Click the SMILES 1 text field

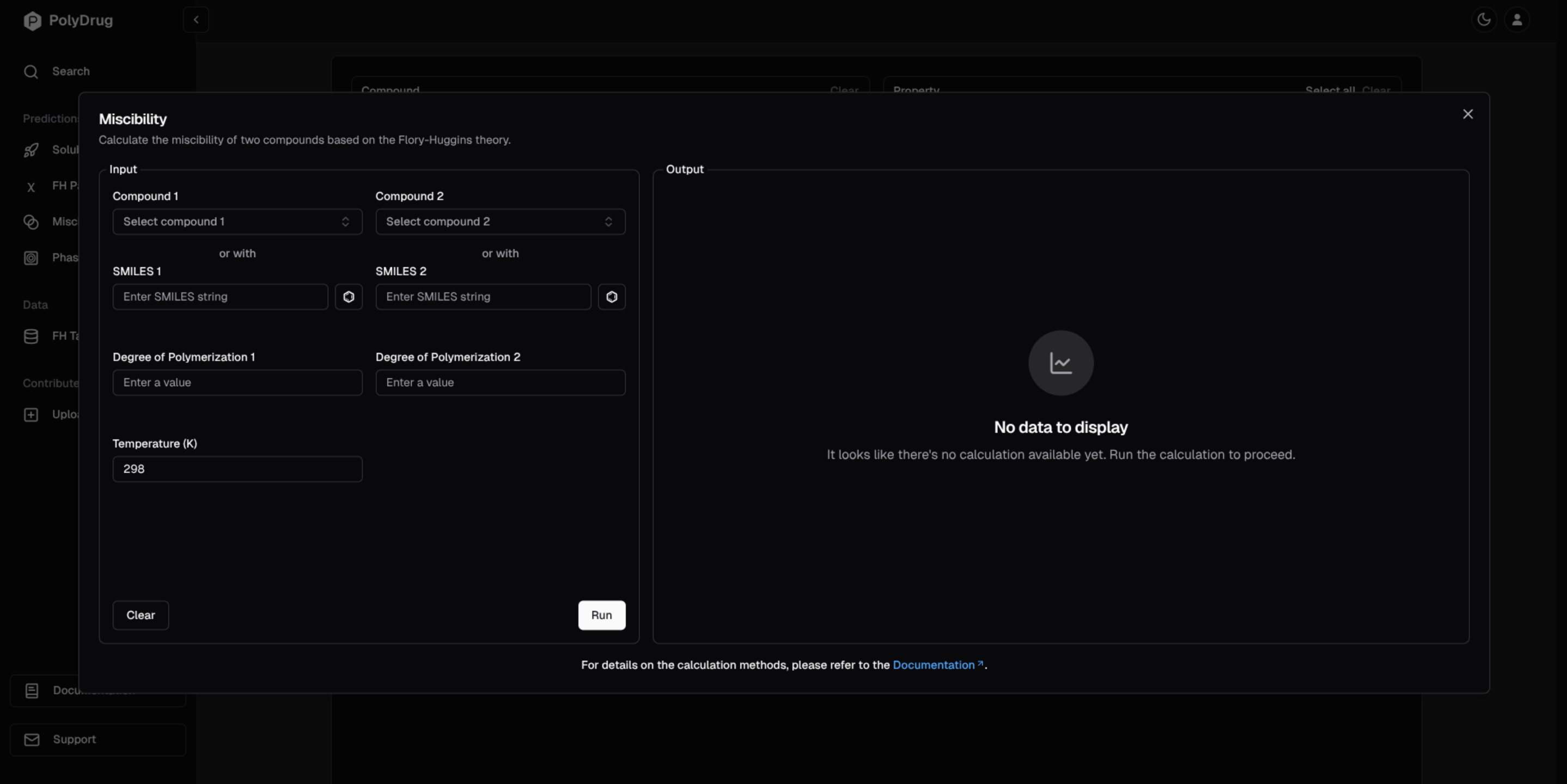(x=220, y=297)
